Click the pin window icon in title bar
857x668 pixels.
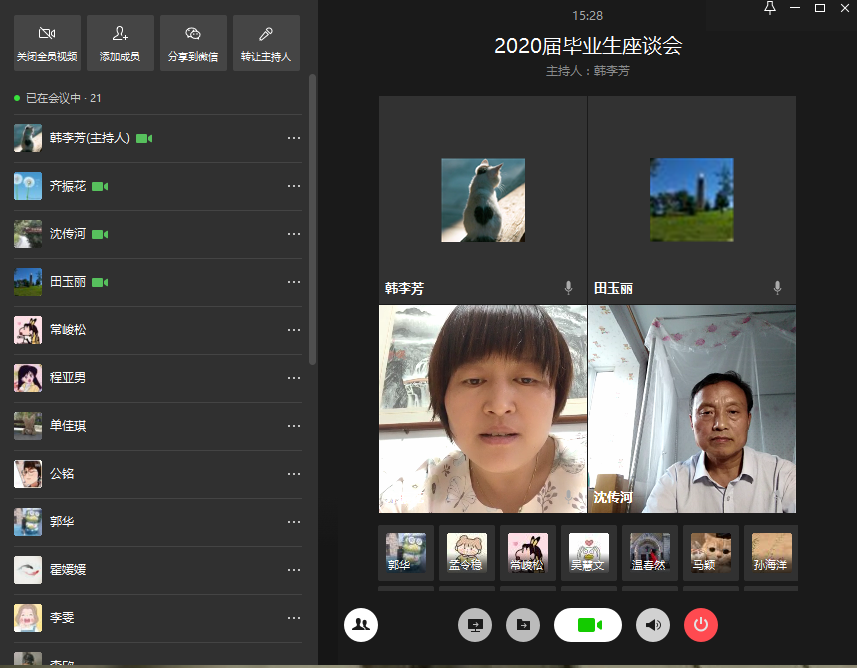(769, 8)
